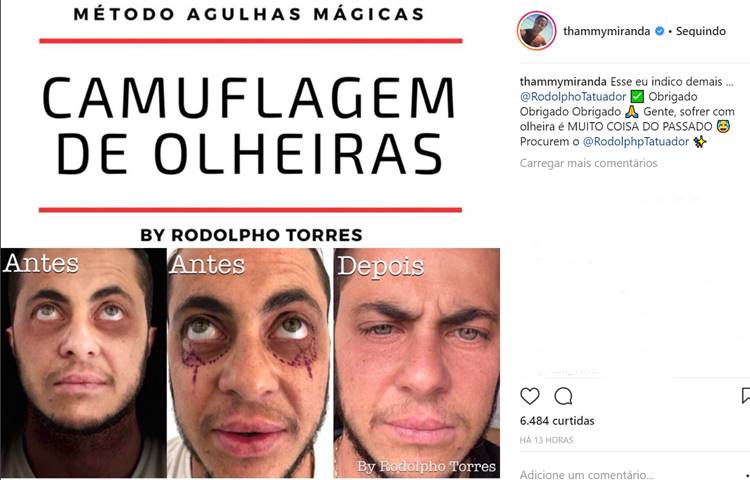Click the heart like icon

(529, 396)
